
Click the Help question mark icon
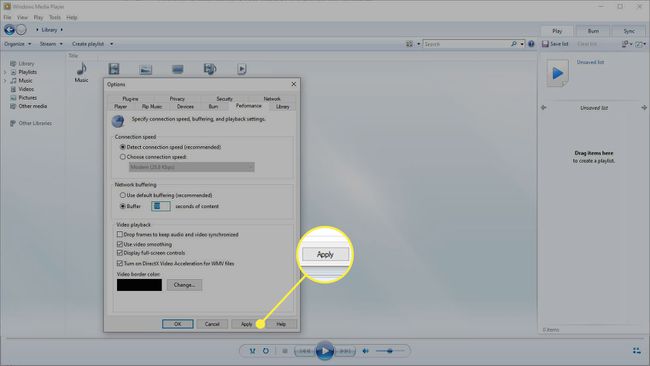[531, 44]
